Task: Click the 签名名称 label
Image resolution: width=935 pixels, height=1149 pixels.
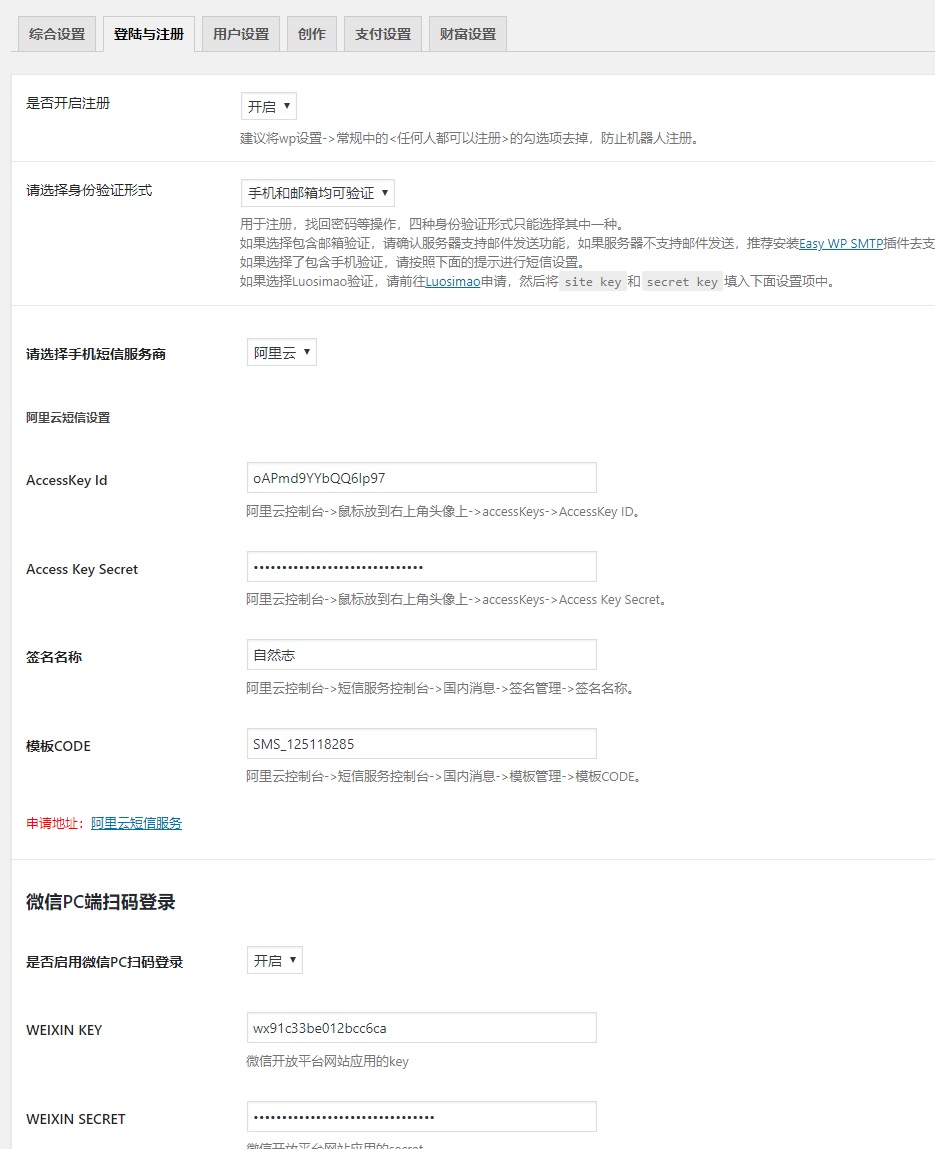Action: (x=54, y=657)
